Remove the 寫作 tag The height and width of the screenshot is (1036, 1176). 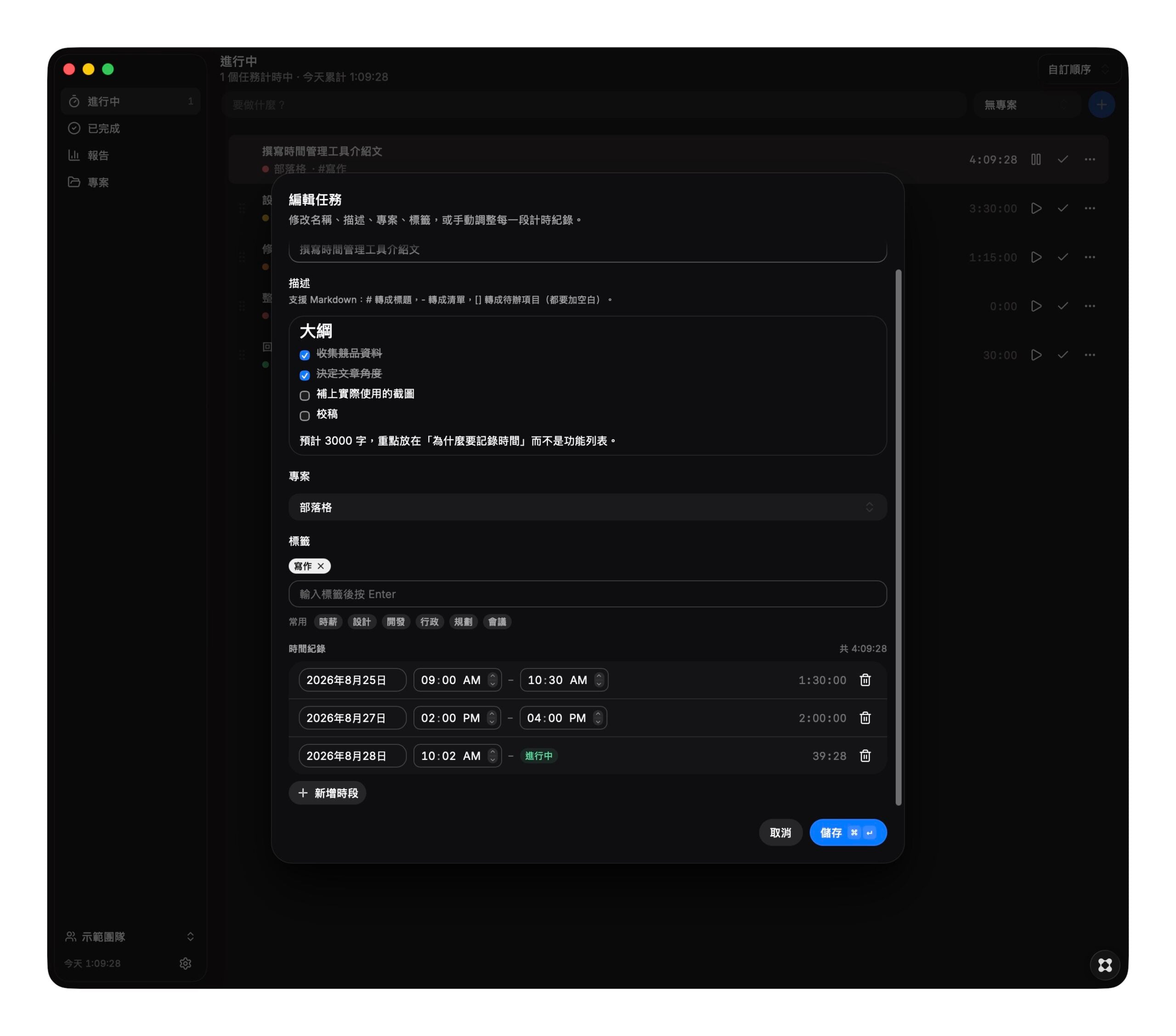321,566
